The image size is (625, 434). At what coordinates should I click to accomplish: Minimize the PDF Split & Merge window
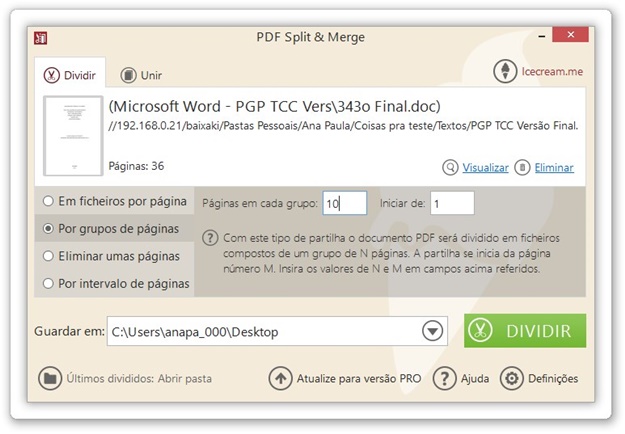541,36
